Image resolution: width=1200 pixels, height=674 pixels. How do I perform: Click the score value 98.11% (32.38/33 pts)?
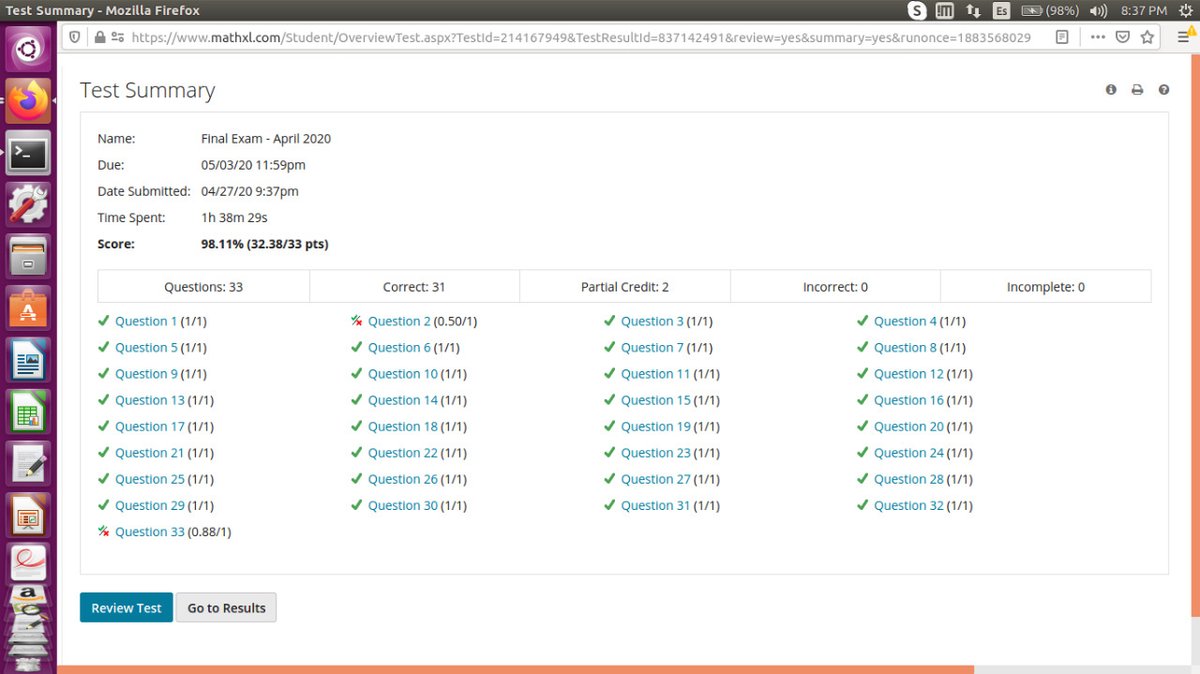(x=265, y=244)
